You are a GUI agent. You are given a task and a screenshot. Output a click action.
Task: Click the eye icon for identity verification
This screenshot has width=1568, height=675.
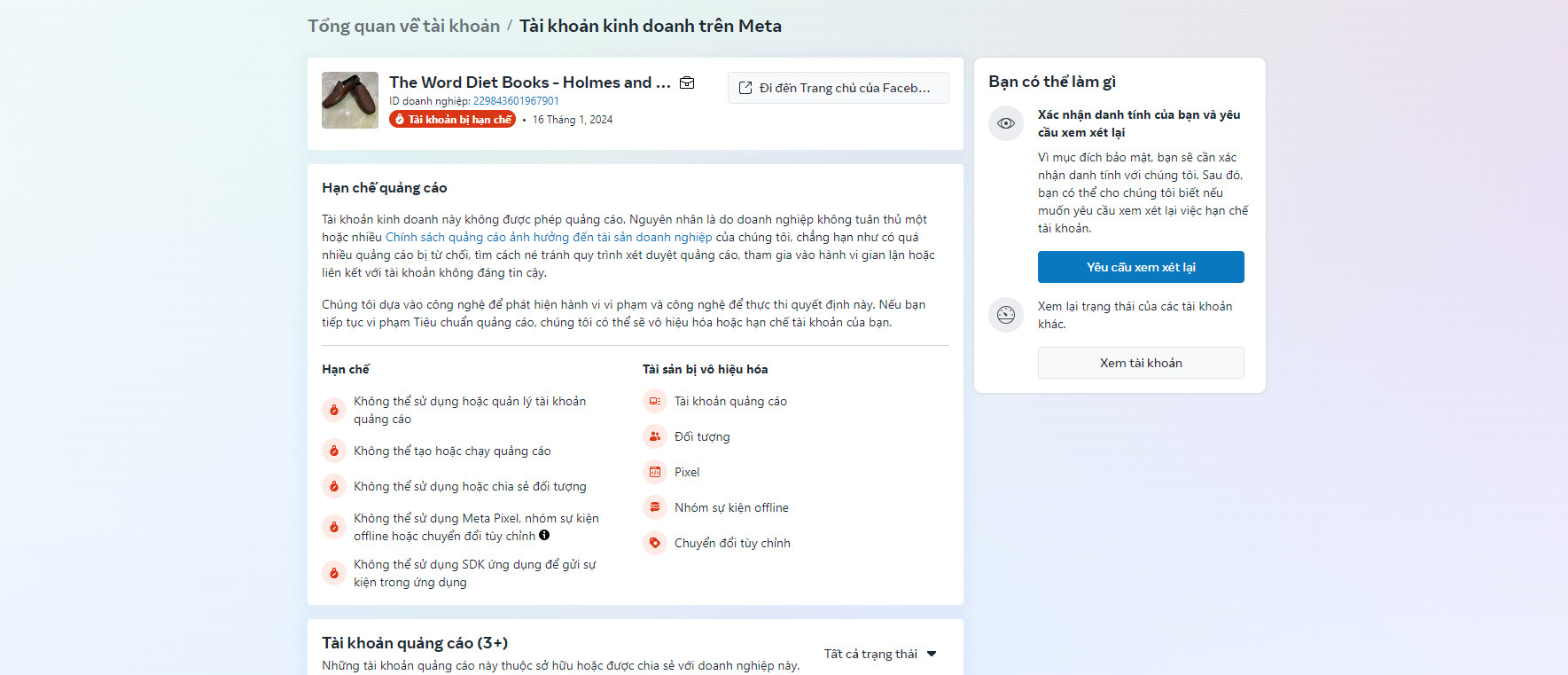pos(1006,123)
